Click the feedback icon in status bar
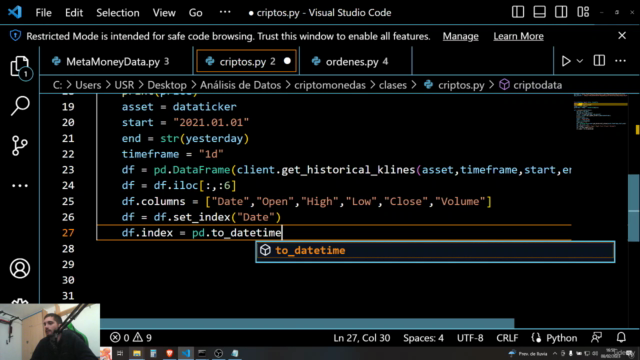 coord(596,338)
